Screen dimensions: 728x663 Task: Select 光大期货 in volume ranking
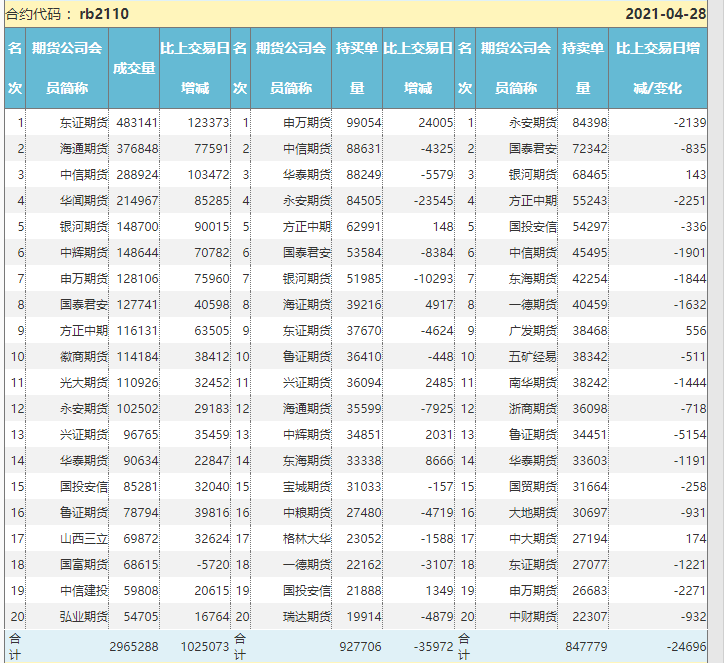pyautogui.click(x=84, y=383)
